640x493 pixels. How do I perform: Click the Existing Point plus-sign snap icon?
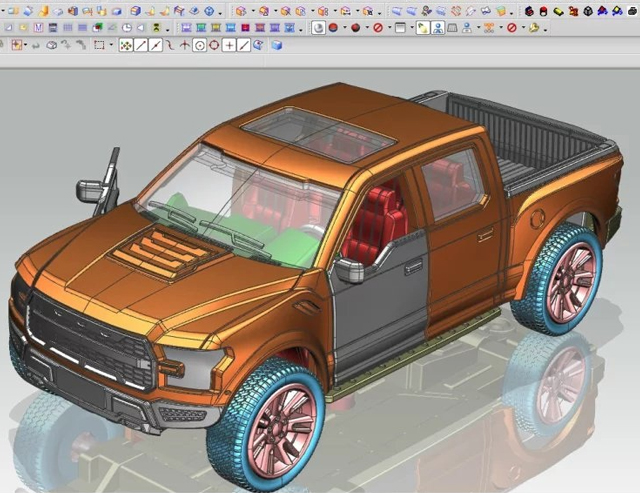(229, 45)
